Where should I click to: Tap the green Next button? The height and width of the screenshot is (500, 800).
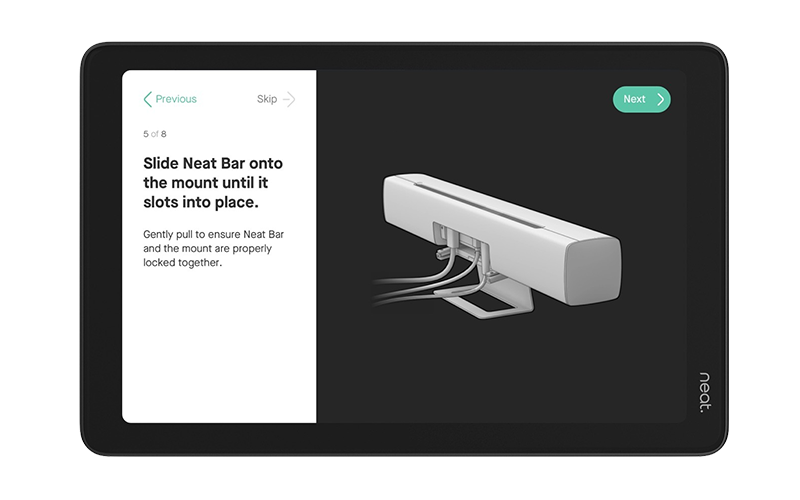point(641,99)
